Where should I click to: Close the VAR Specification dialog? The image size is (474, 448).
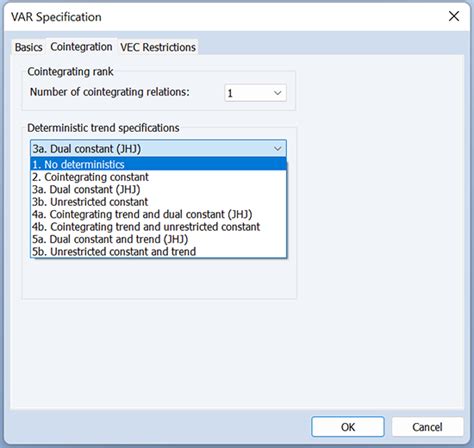454,16
